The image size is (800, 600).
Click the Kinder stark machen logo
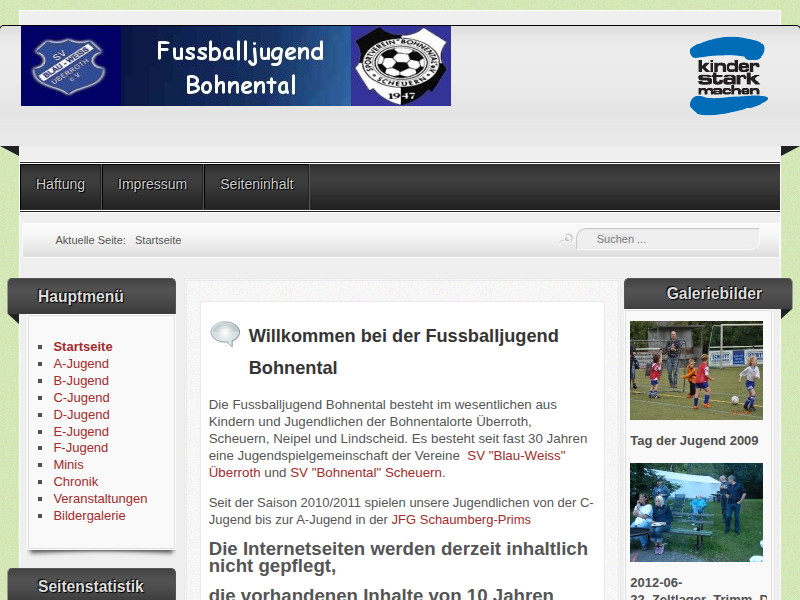pyautogui.click(x=728, y=76)
